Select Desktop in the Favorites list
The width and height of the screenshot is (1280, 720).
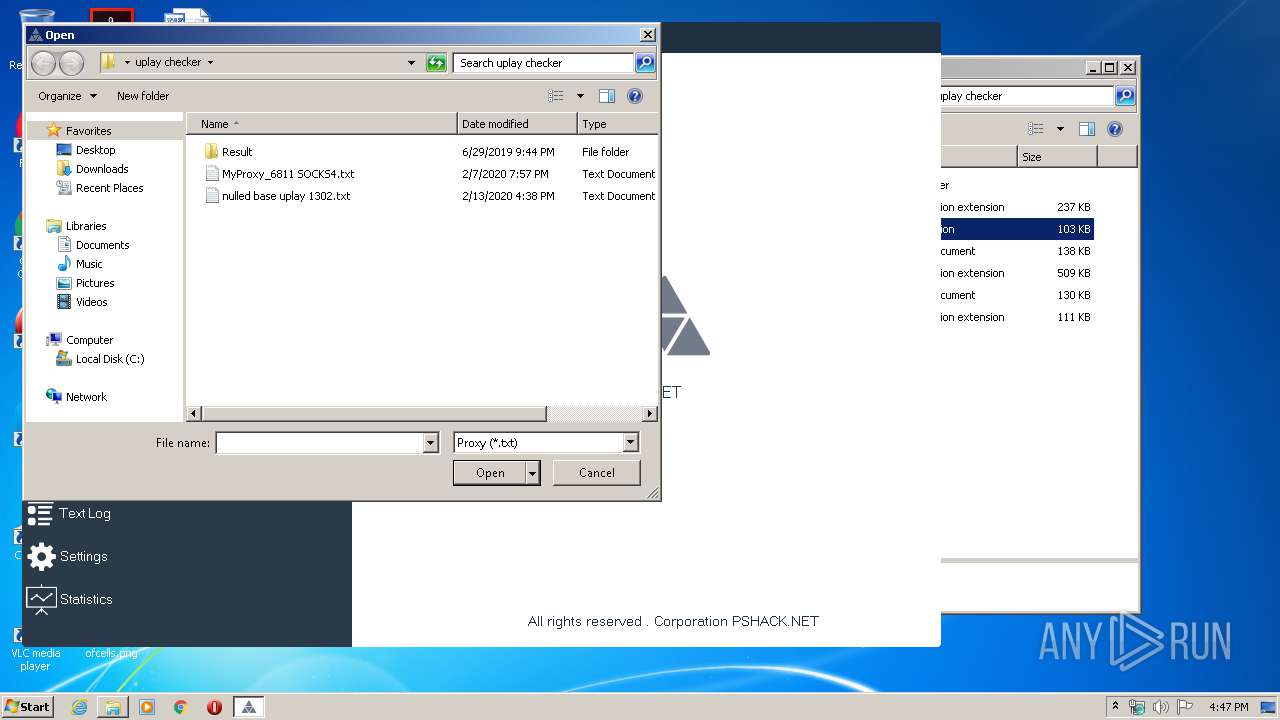(x=95, y=150)
